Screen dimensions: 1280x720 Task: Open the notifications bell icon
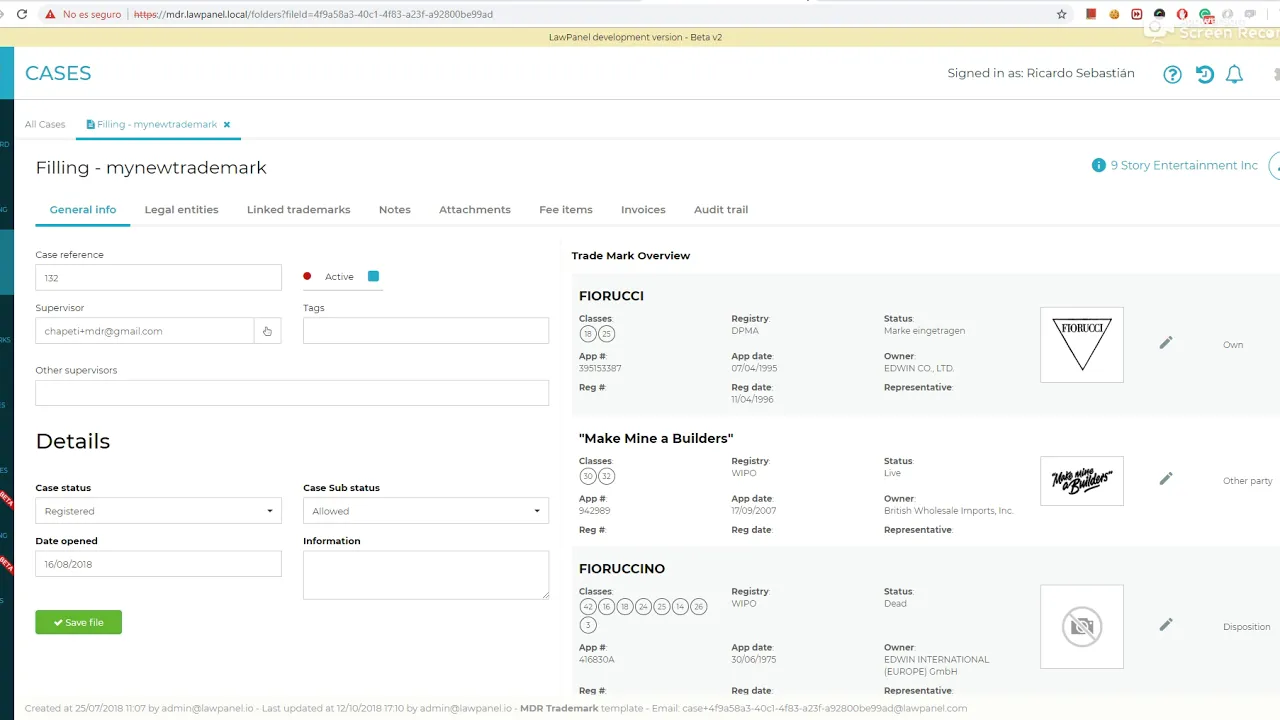click(x=1234, y=74)
